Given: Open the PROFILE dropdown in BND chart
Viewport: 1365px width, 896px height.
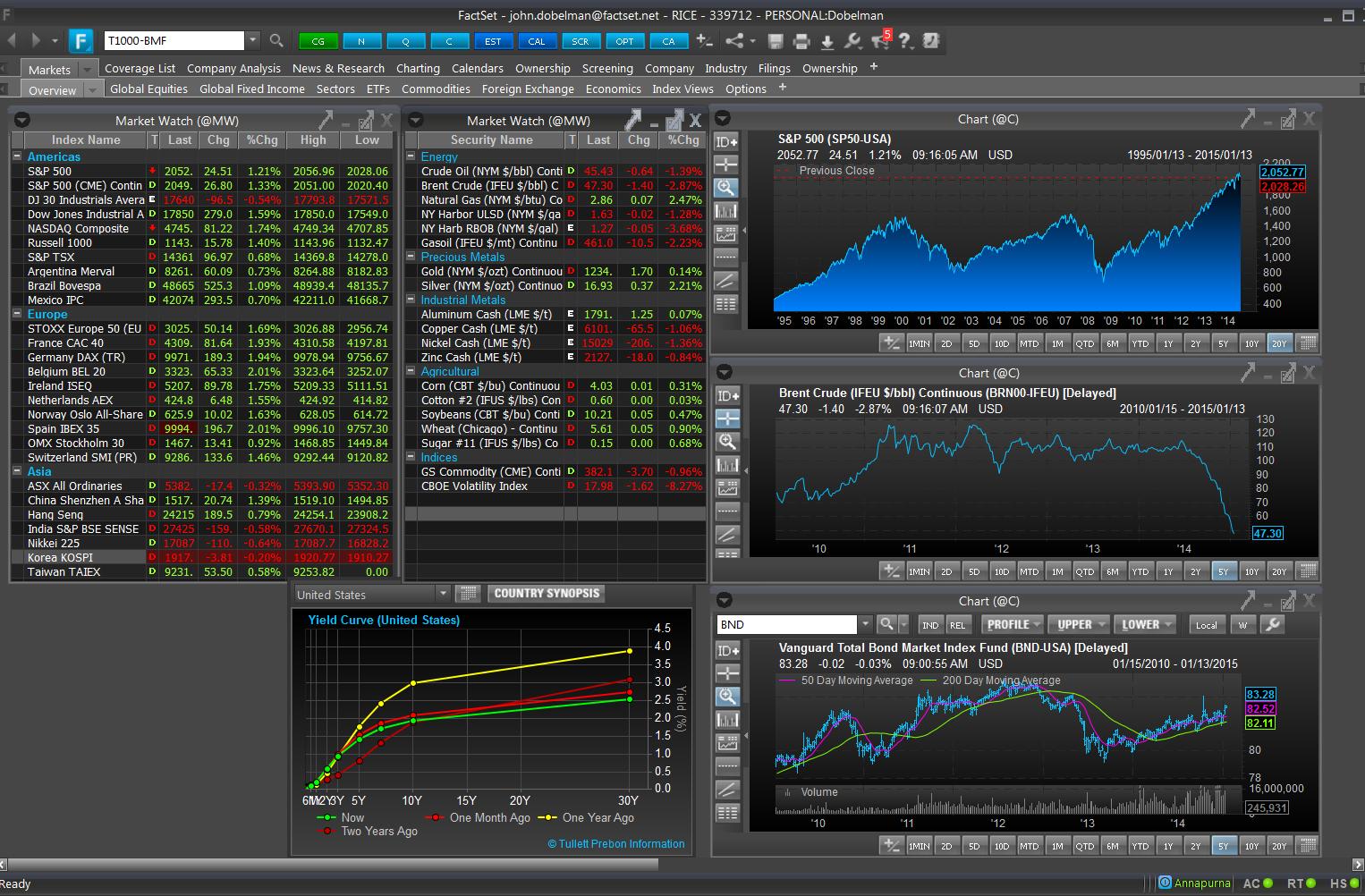Looking at the screenshot, I should (1013, 625).
